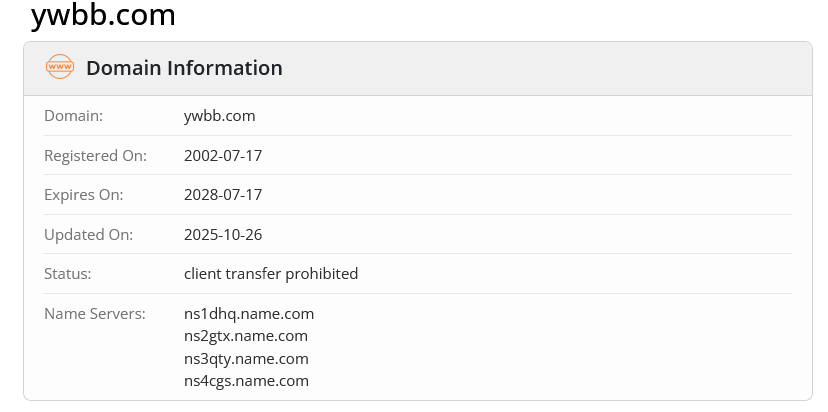Select name server ns3qty.name.com

(x=246, y=359)
